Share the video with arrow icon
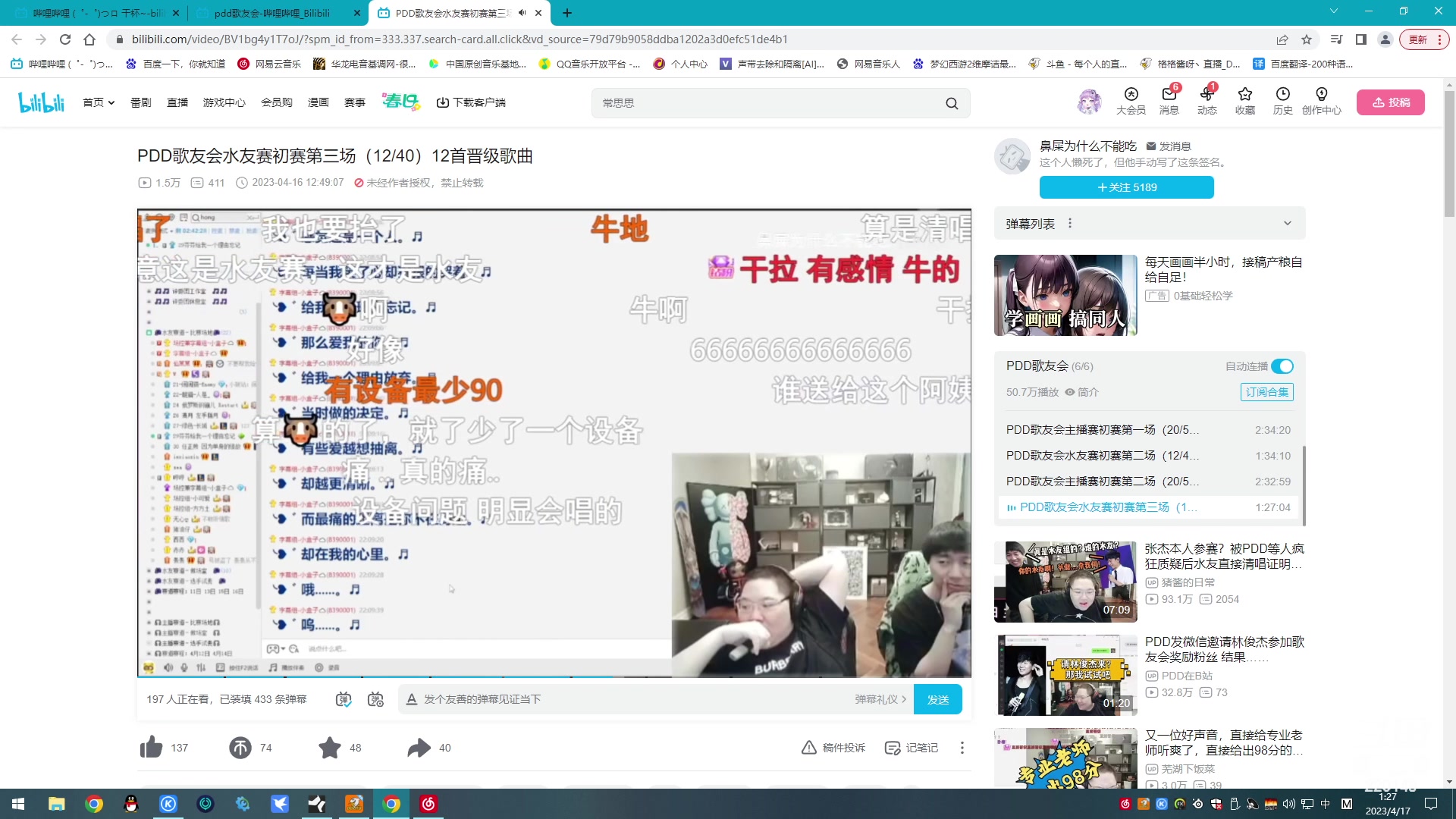1456x819 pixels. tap(419, 748)
